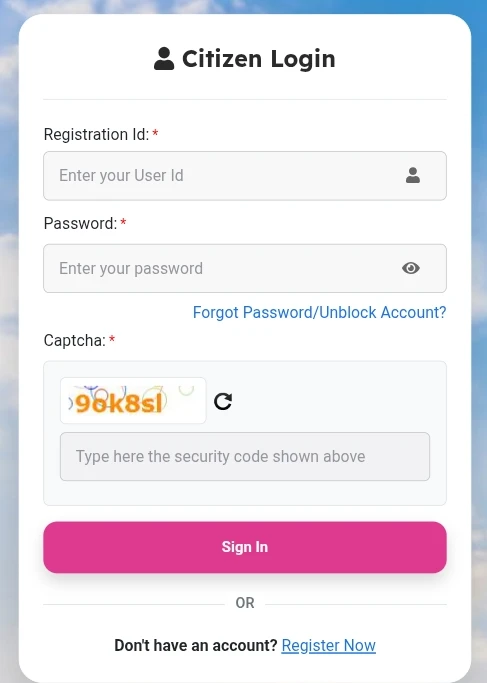Viewport: 487px width, 683px height.
Task: Click the captcha image showing the security code
Action: coord(133,400)
